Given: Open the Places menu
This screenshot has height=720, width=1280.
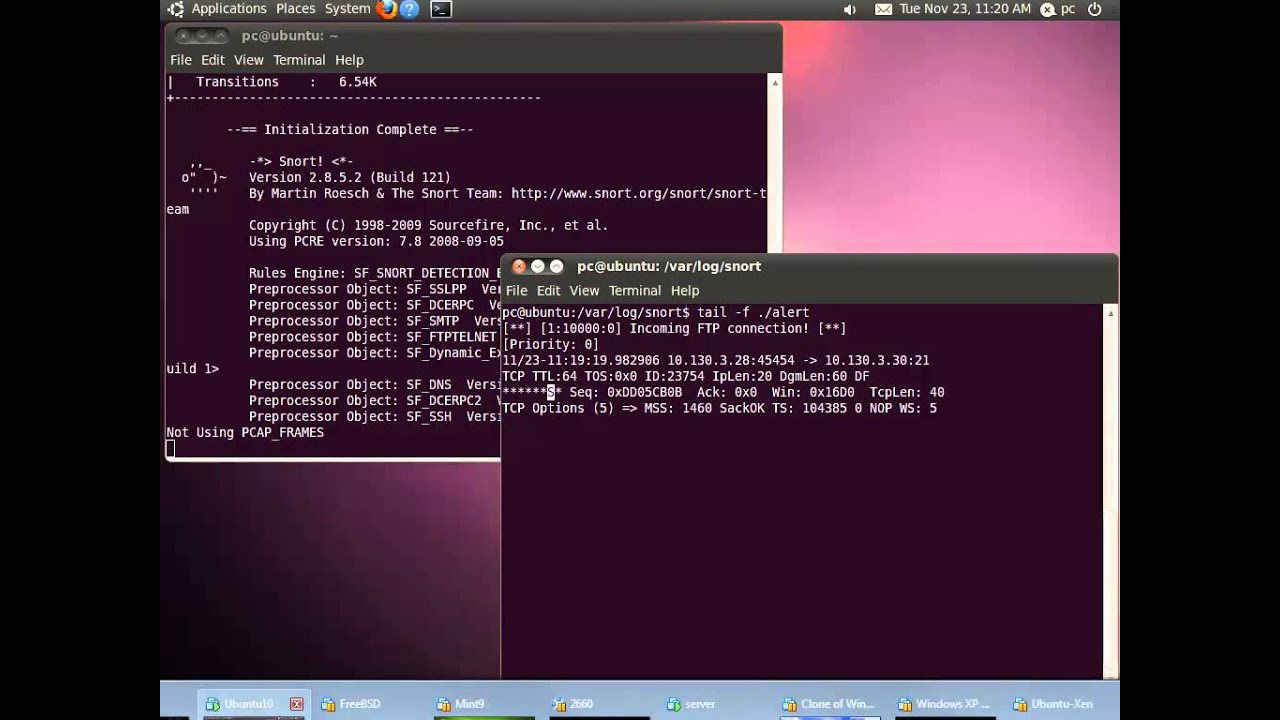Looking at the screenshot, I should pyautogui.click(x=295, y=9).
